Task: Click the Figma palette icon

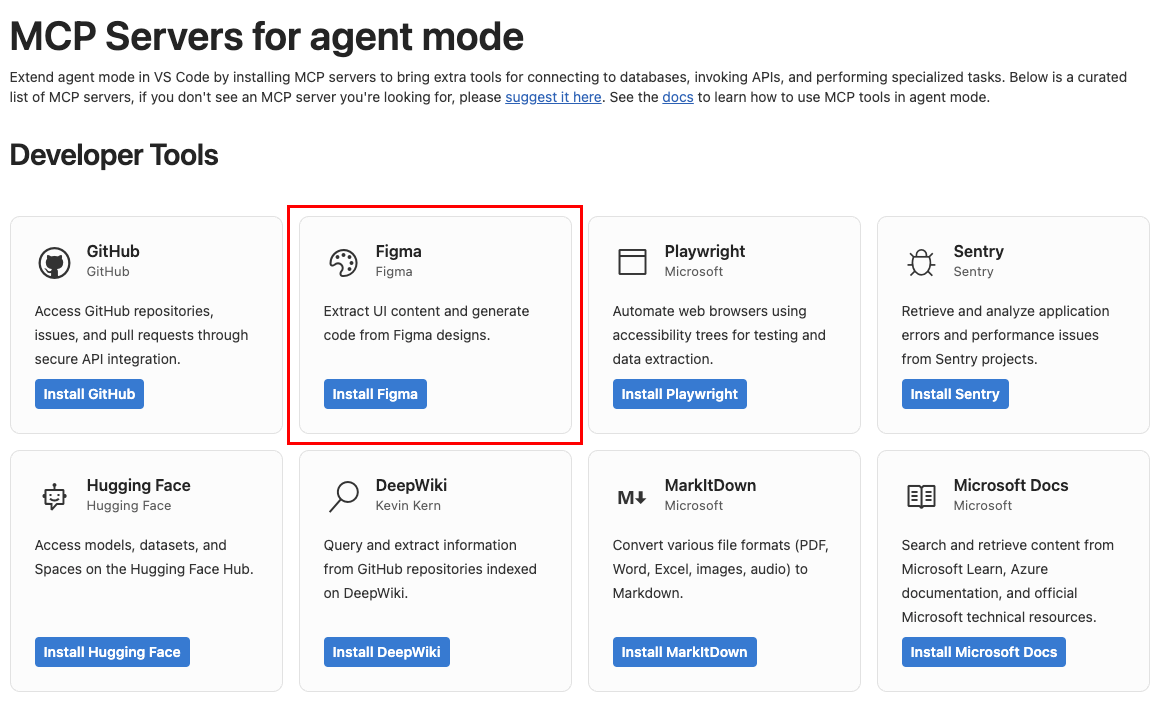Action: click(343, 263)
